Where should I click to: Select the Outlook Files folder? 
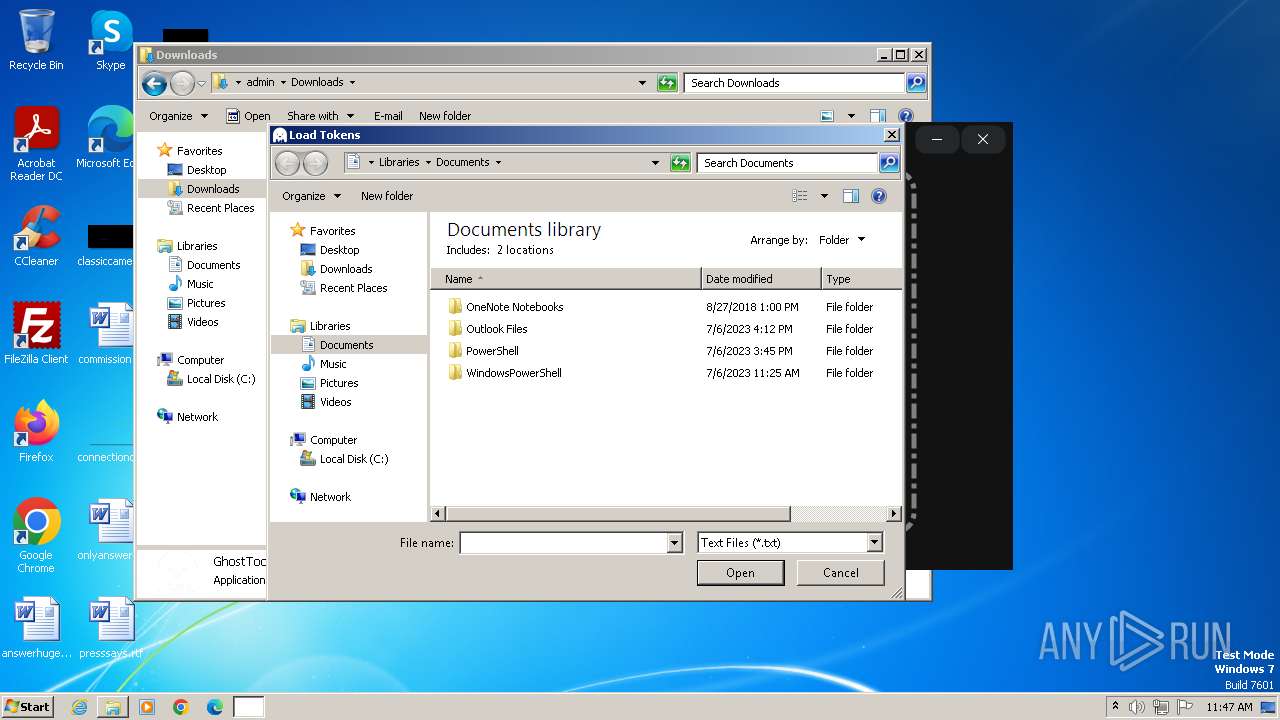tap(487, 329)
